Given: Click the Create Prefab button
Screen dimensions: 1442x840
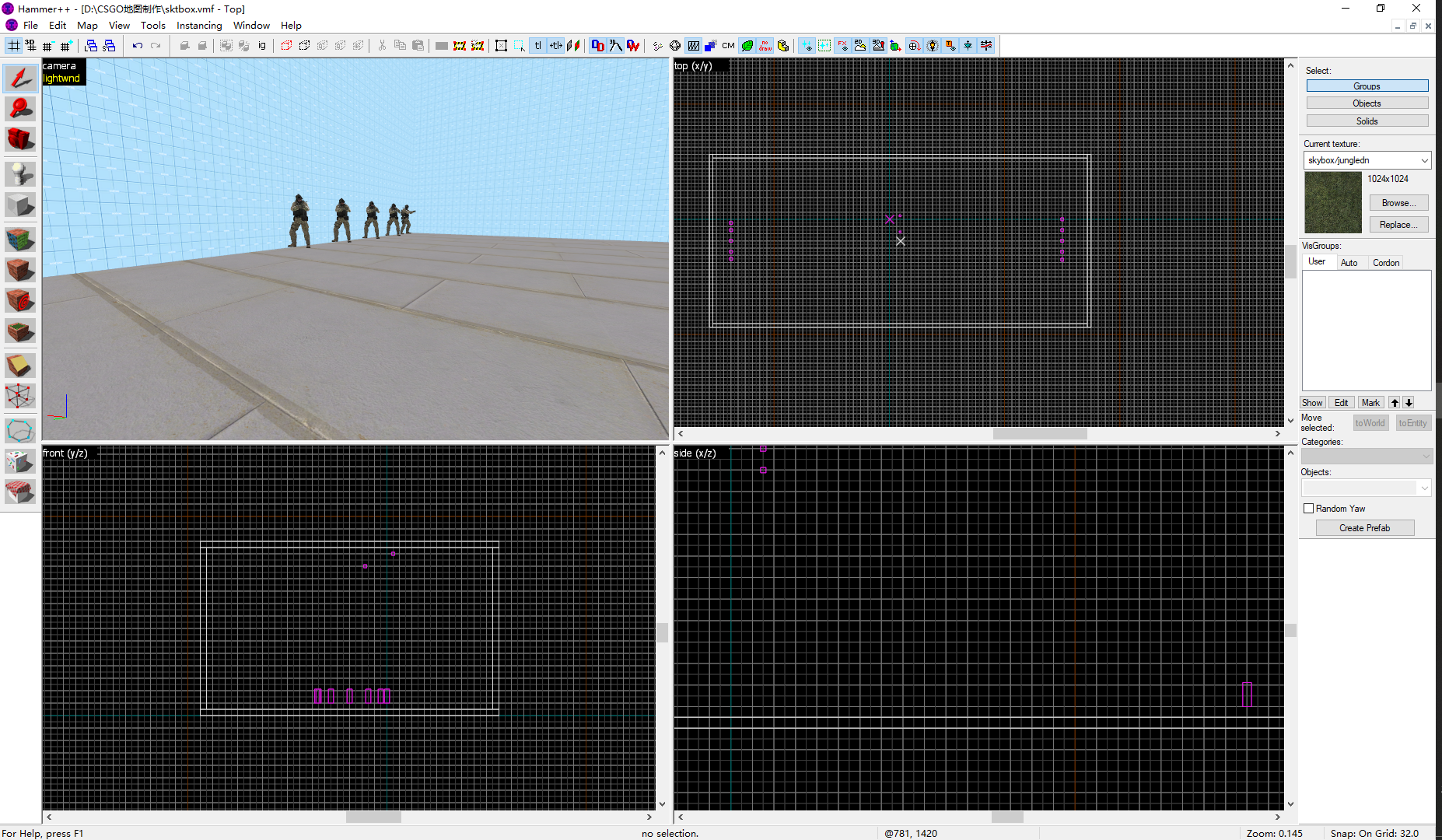Looking at the screenshot, I should (1364, 528).
